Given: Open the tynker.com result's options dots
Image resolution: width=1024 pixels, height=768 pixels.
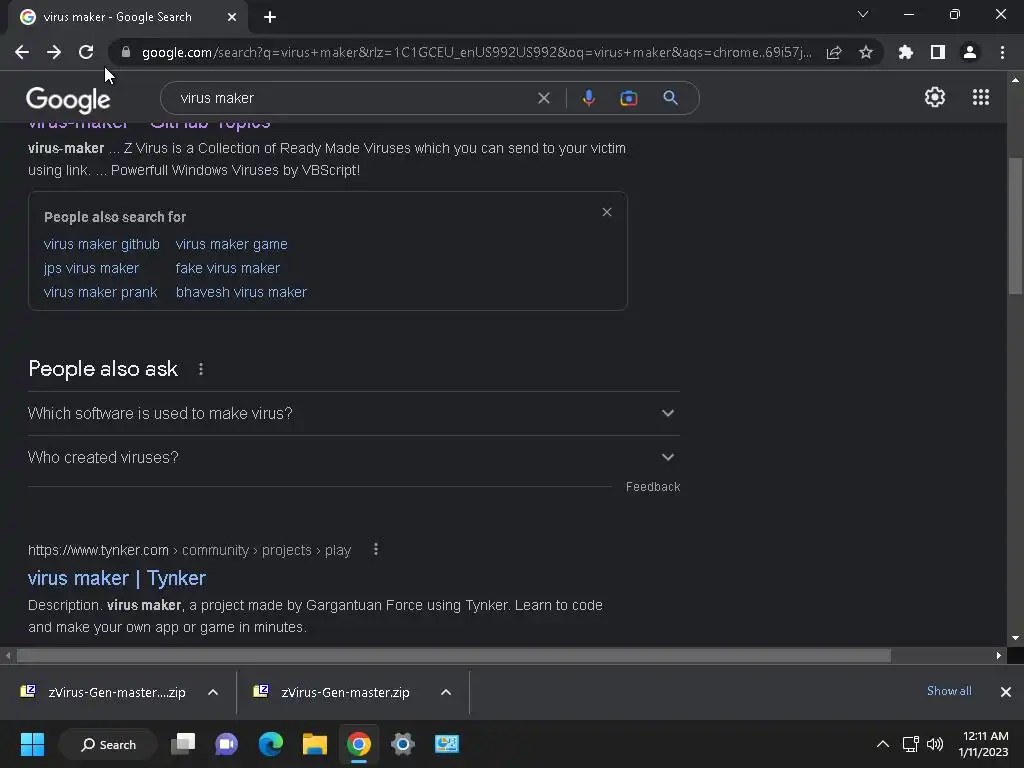Looking at the screenshot, I should [376, 550].
